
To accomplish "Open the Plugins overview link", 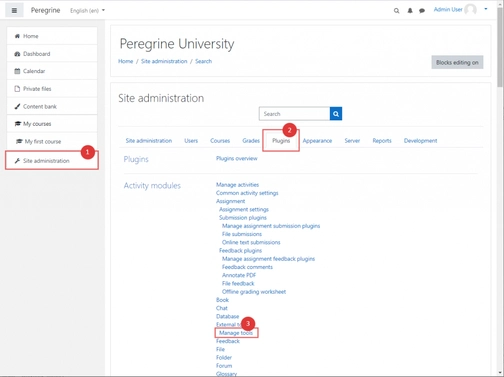I will [237, 158].
